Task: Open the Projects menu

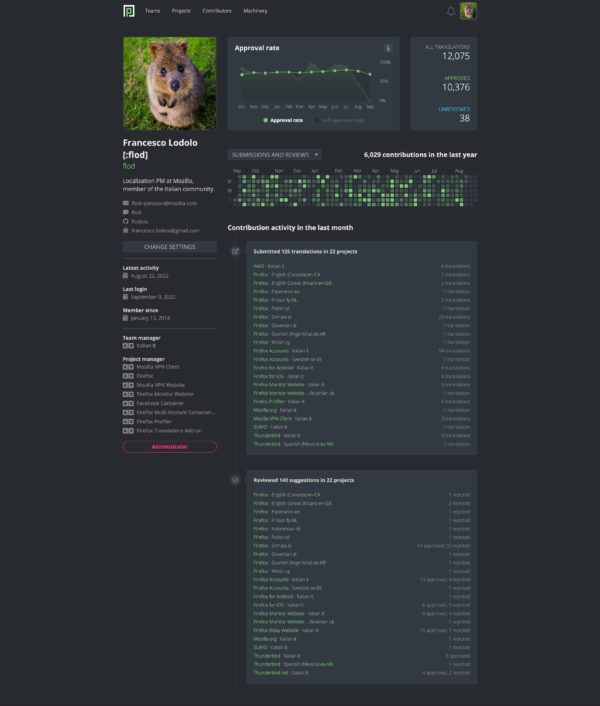Action: point(181,11)
